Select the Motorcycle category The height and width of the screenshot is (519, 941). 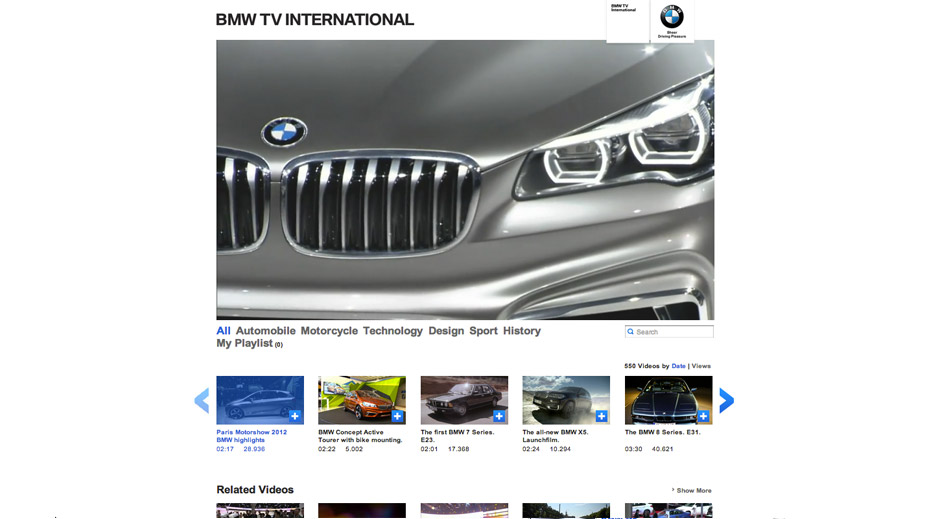[329, 331]
